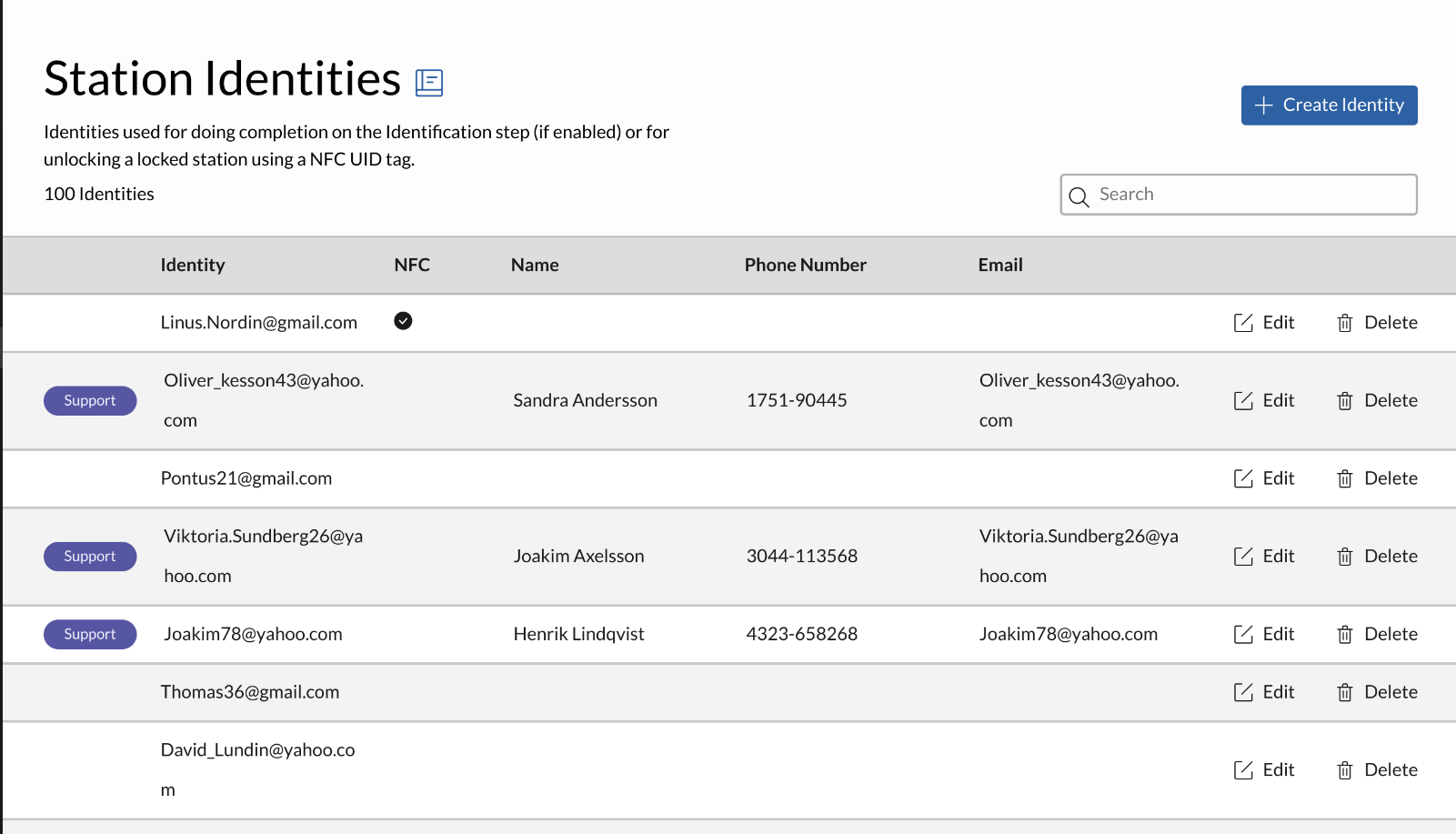Select phone number 3044-113568
1456x834 pixels.
tap(802, 557)
